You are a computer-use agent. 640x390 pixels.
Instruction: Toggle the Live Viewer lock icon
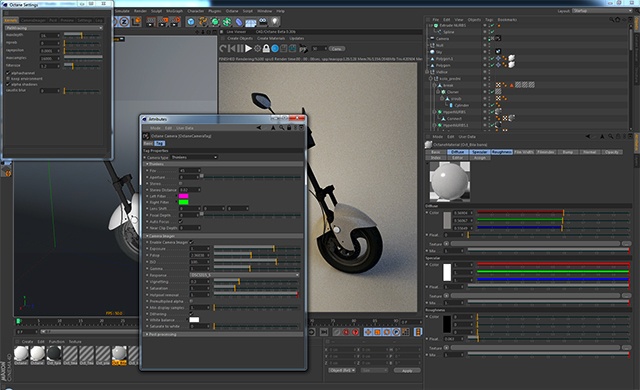266,49
